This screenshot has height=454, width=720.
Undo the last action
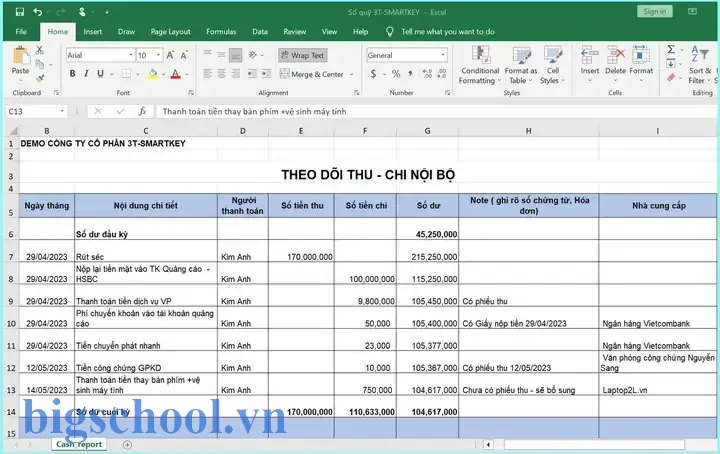click(x=38, y=12)
